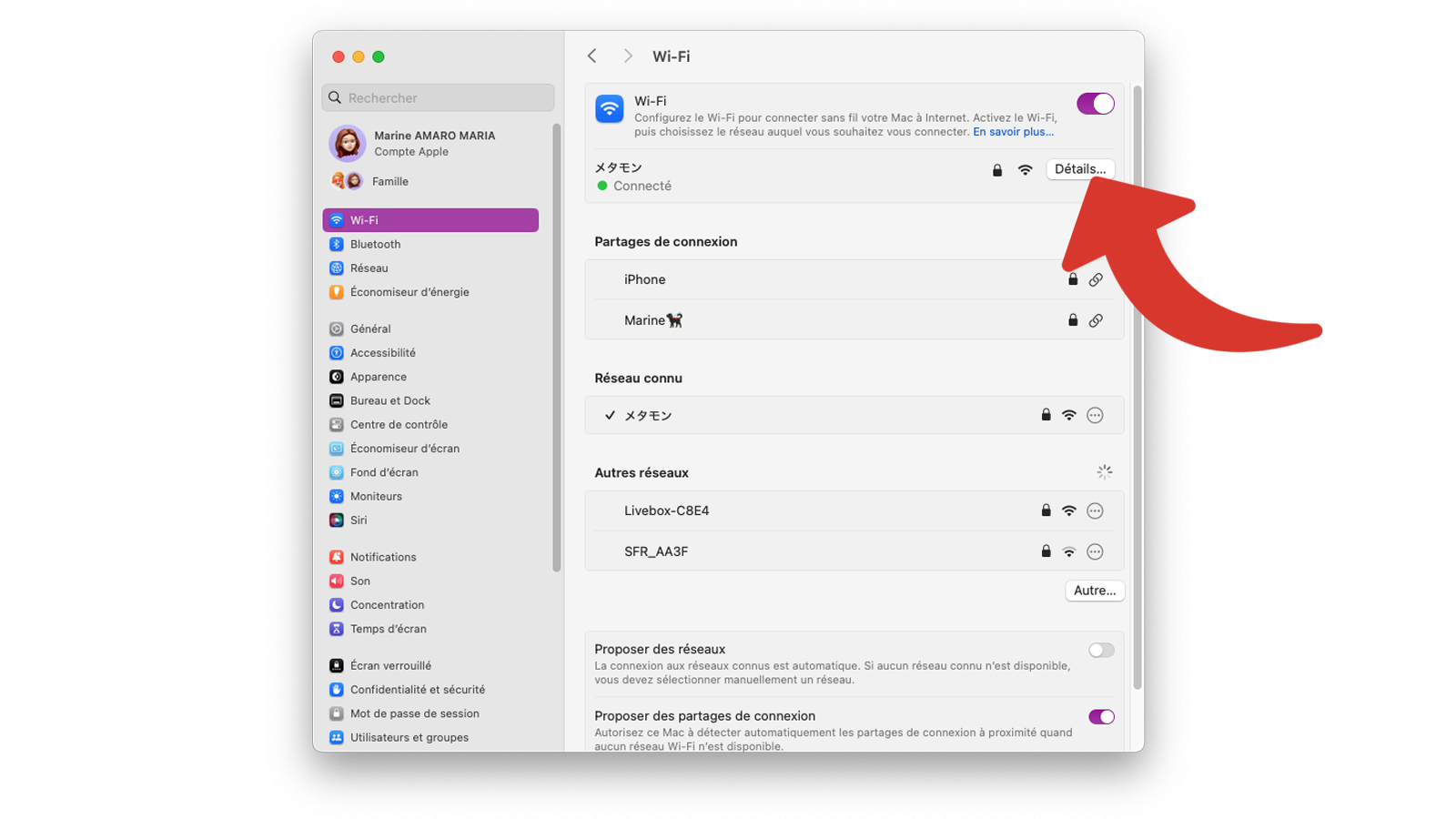Image resolution: width=1456 pixels, height=819 pixels.
Task: Click the link icon beside iPhone hotspot
Action: pos(1096,279)
